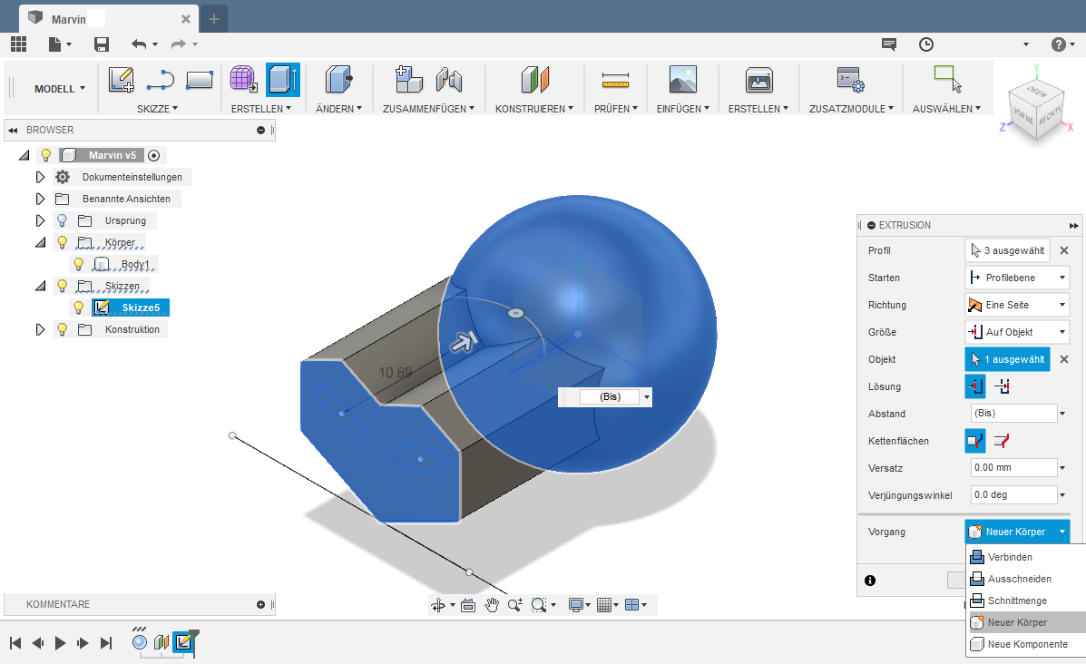
Task: Open the help question mark icon
Action: 1058,44
